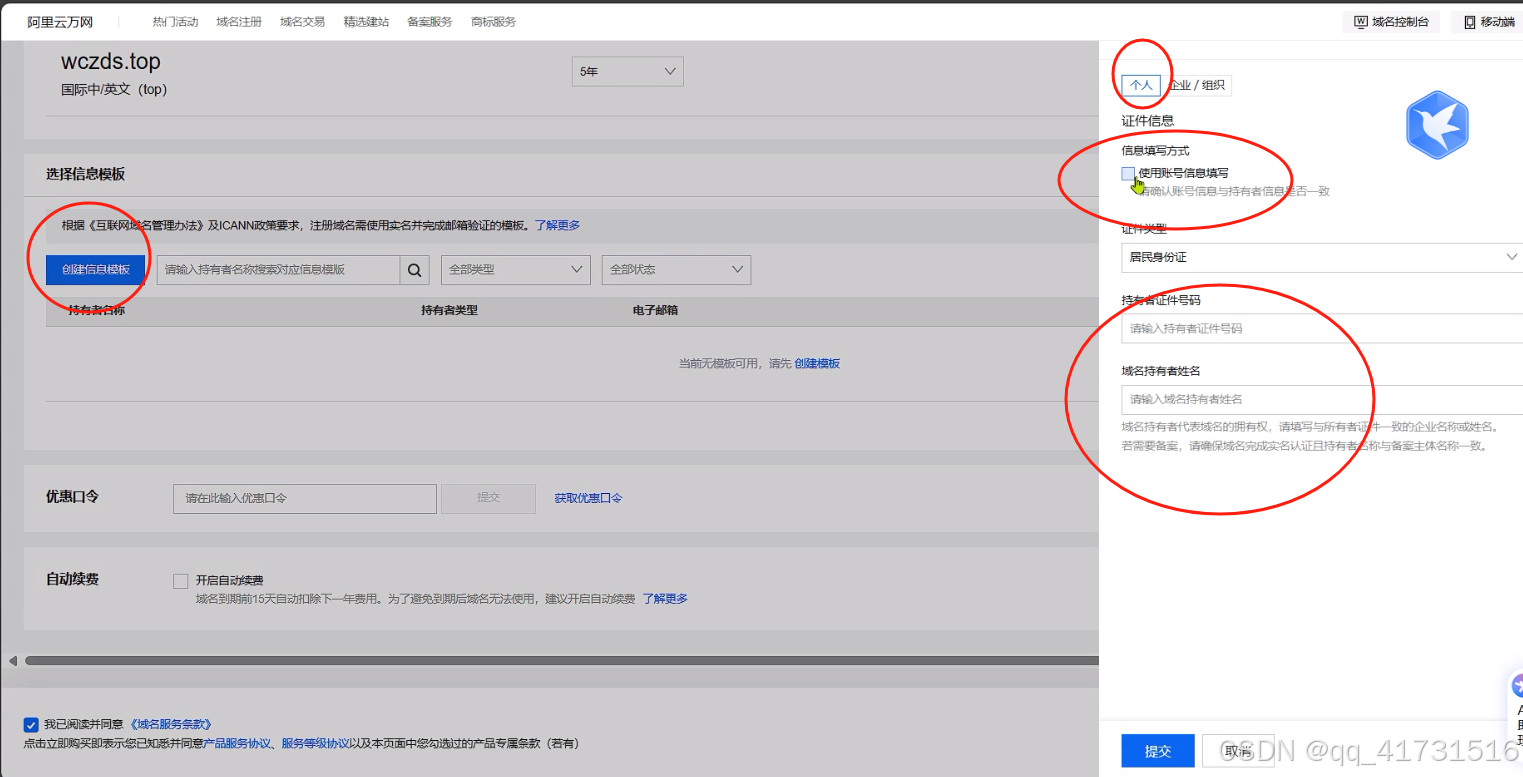Viewport: 1523px width, 777px height.
Task: Enable the 开启自动续费 checkbox
Action: pyautogui.click(x=180, y=581)
